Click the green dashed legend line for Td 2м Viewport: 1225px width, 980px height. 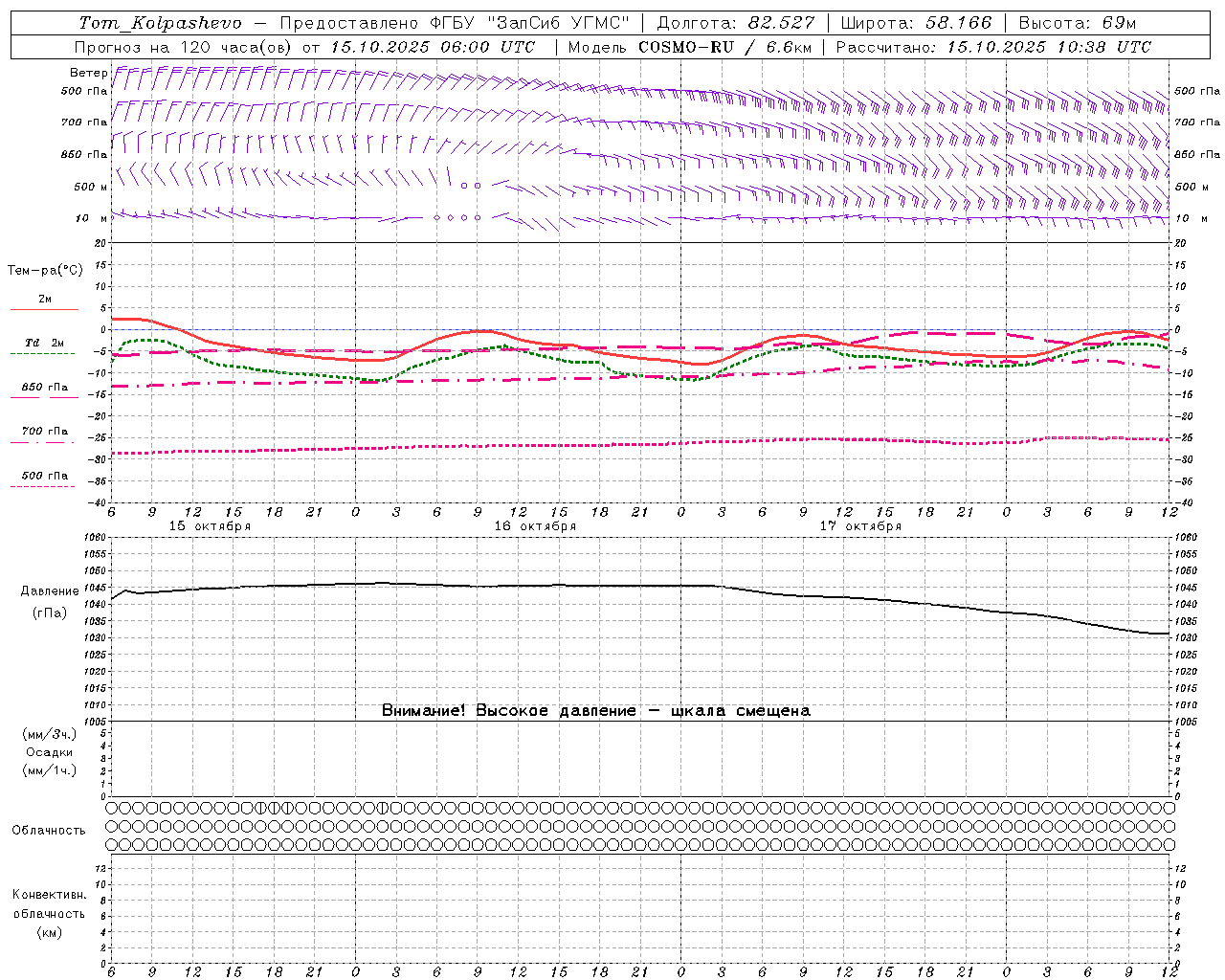(x=42, y=353)
